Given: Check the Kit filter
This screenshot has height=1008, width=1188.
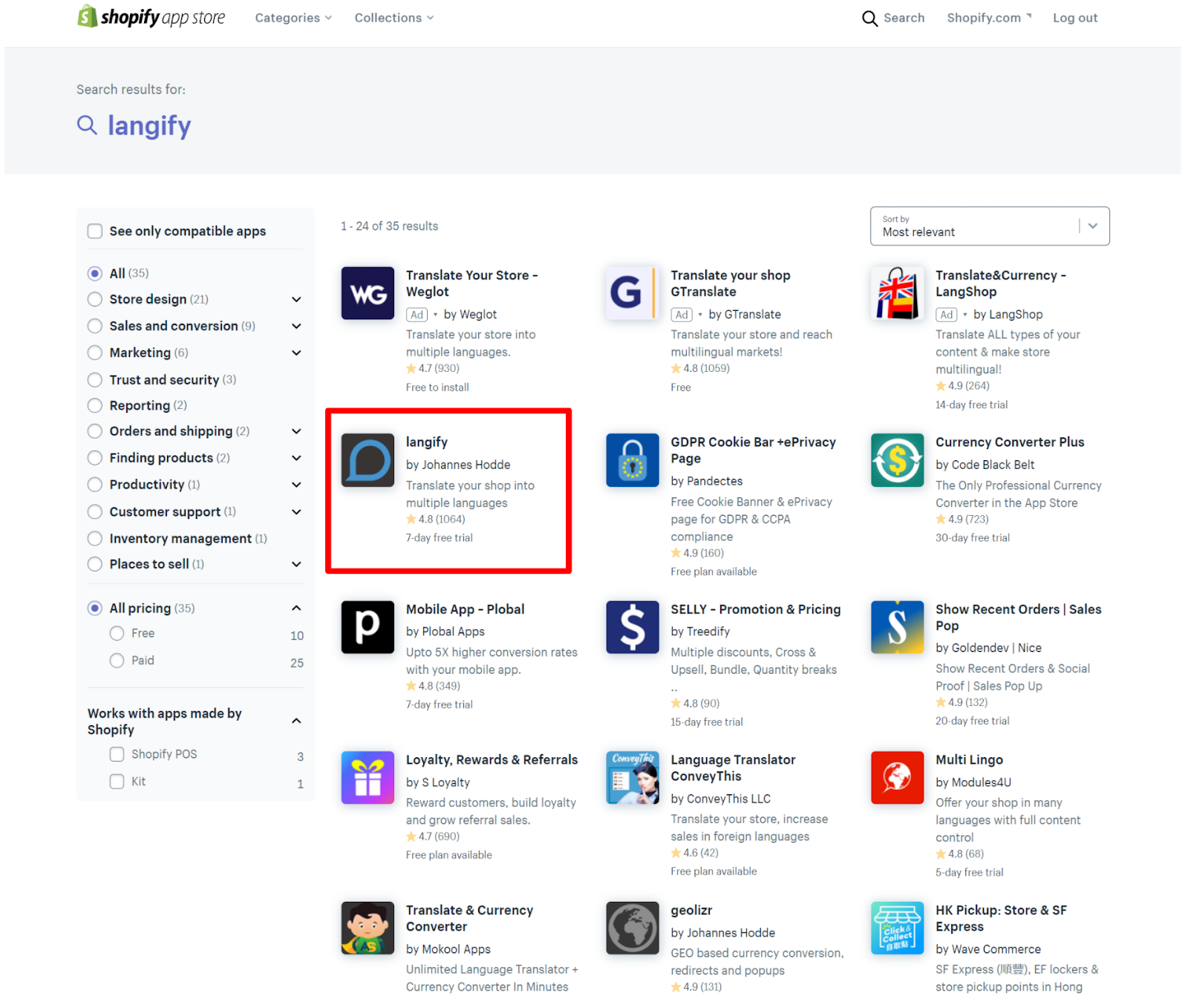Looking at the screenshot, I should click(x=117, y=782).
